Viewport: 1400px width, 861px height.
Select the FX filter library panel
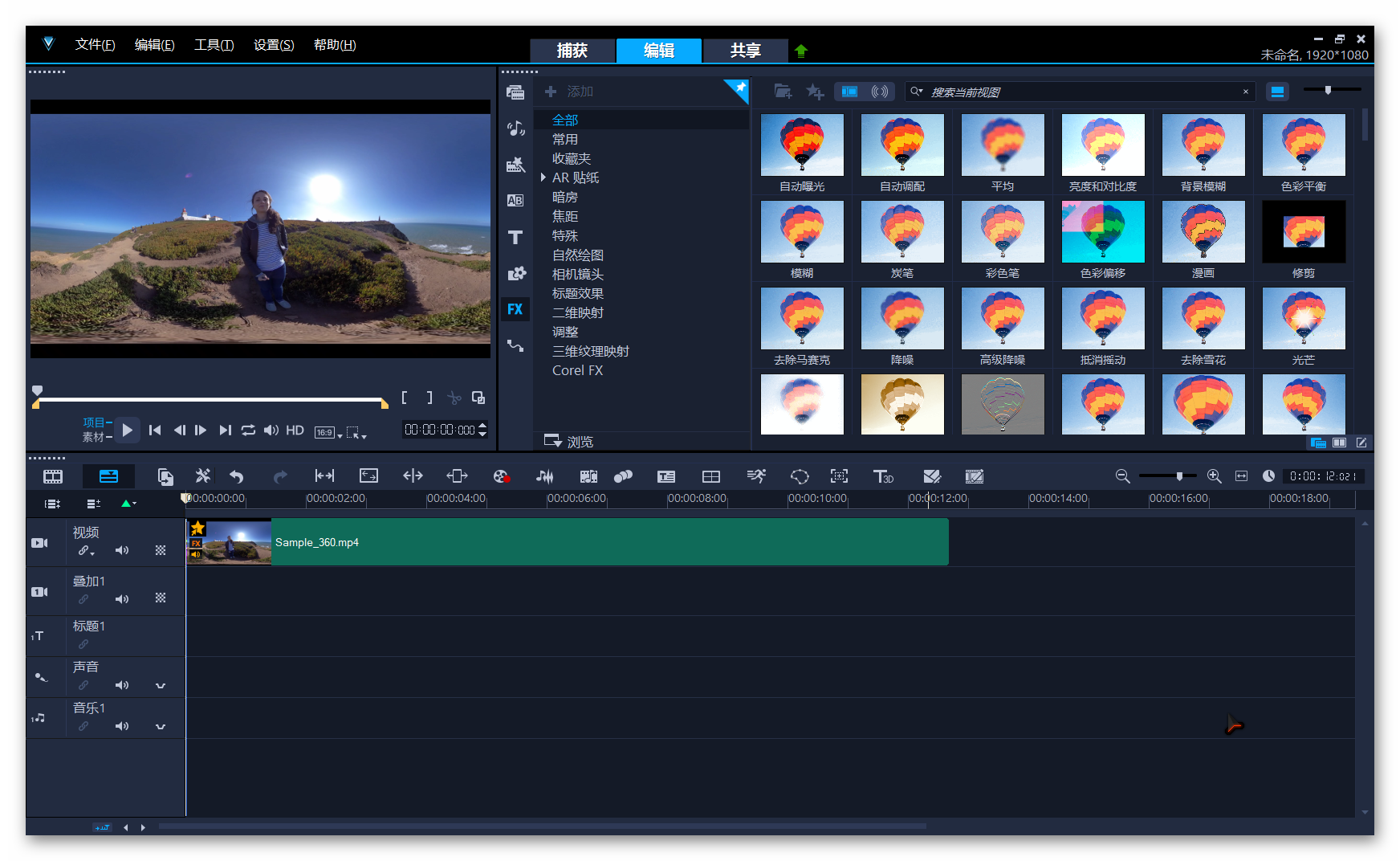(x=515, y=309)
